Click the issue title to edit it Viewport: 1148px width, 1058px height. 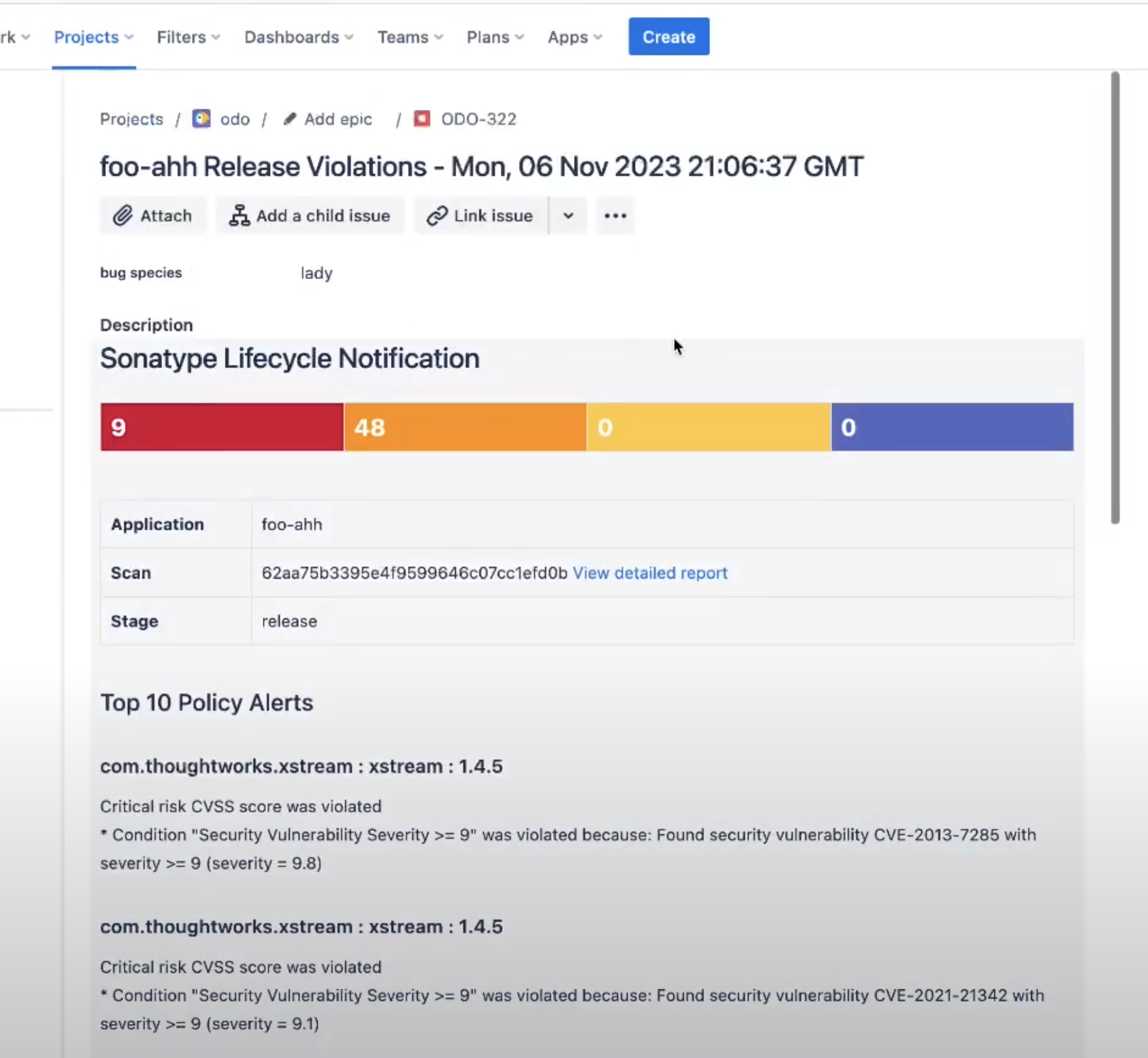tap(482, 166)
